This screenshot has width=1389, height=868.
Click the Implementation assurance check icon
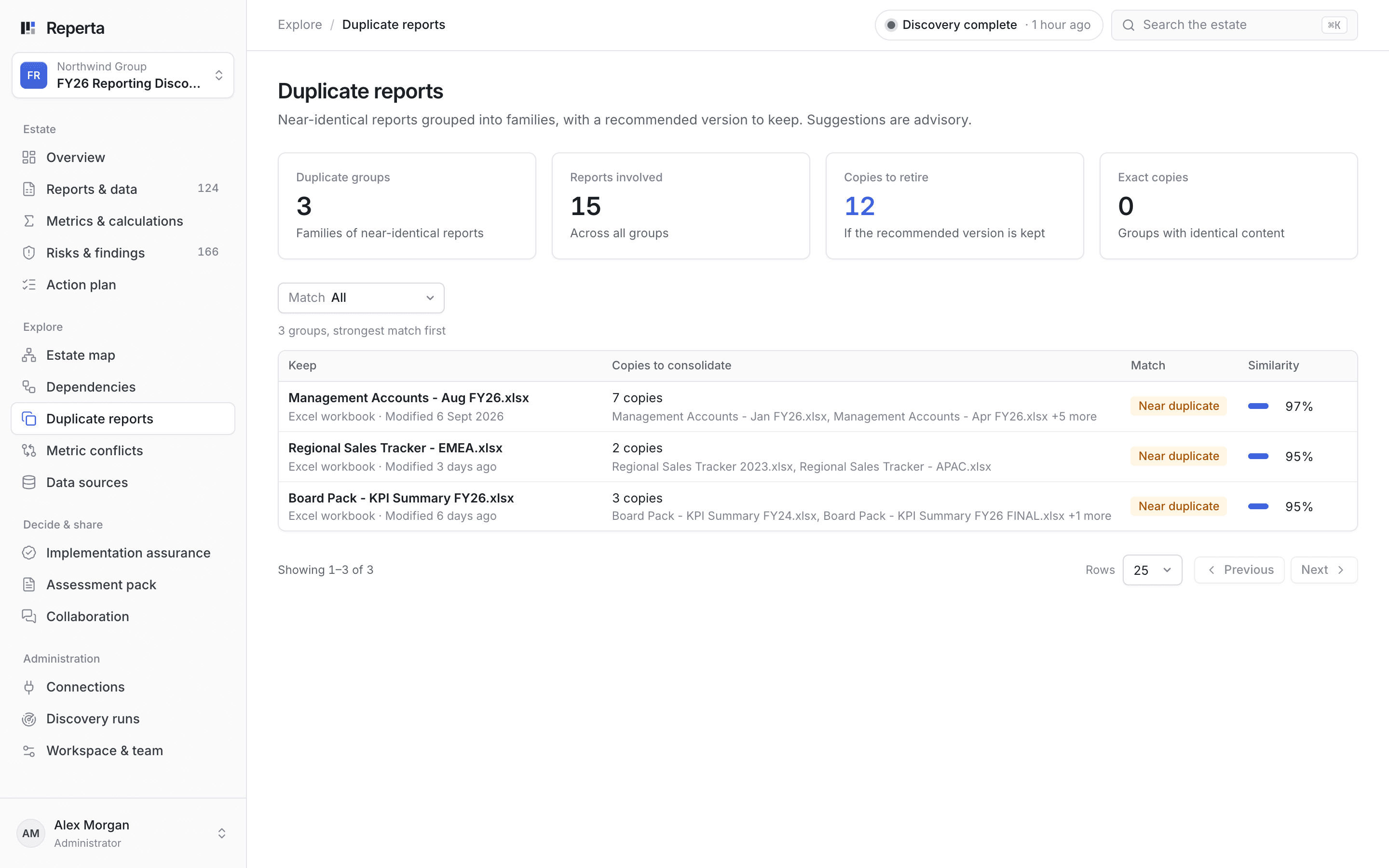pyautogui.click(x=29, y=553)
